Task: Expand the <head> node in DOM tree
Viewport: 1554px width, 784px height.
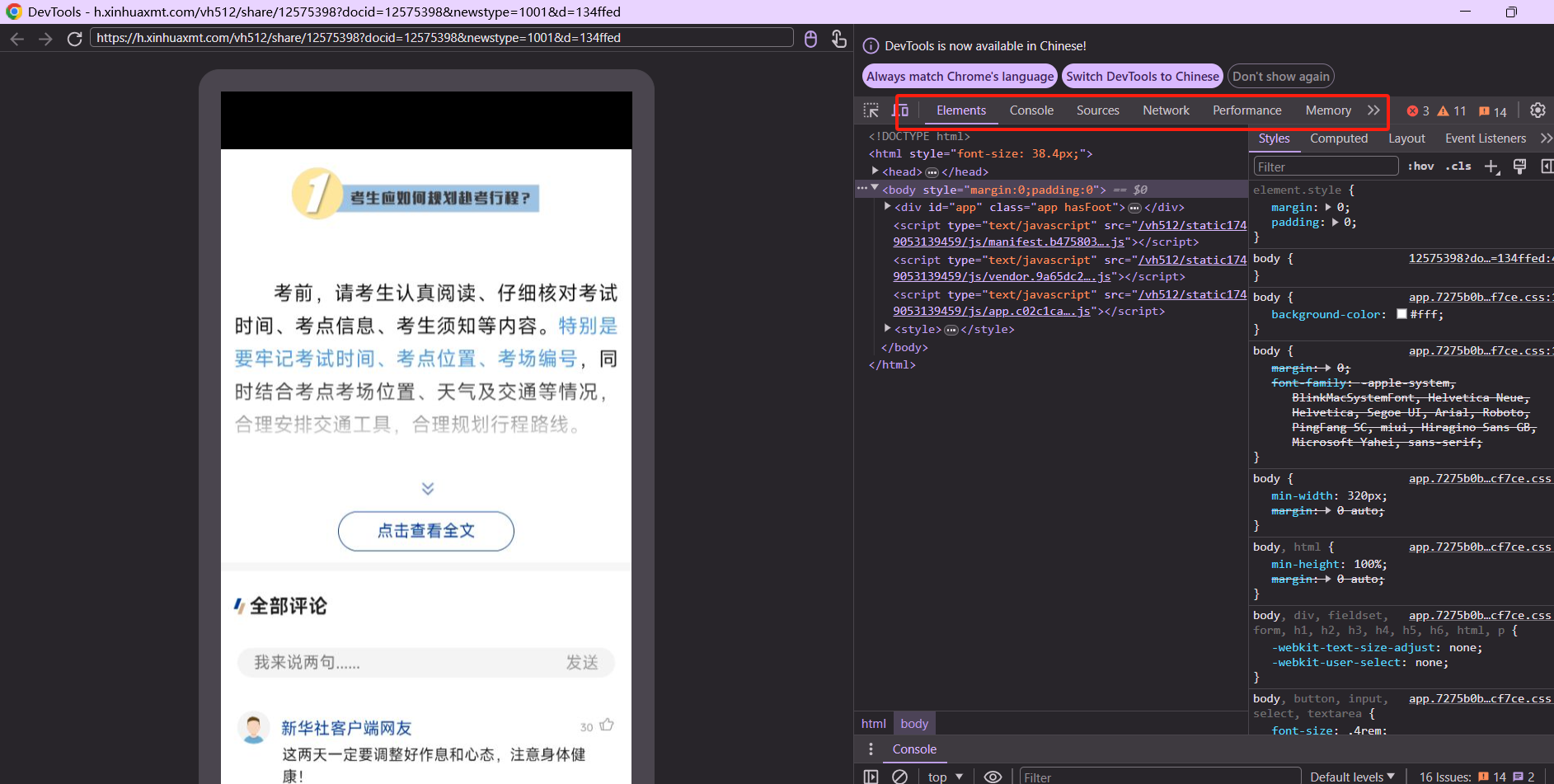Action: [x=876, y=171]
